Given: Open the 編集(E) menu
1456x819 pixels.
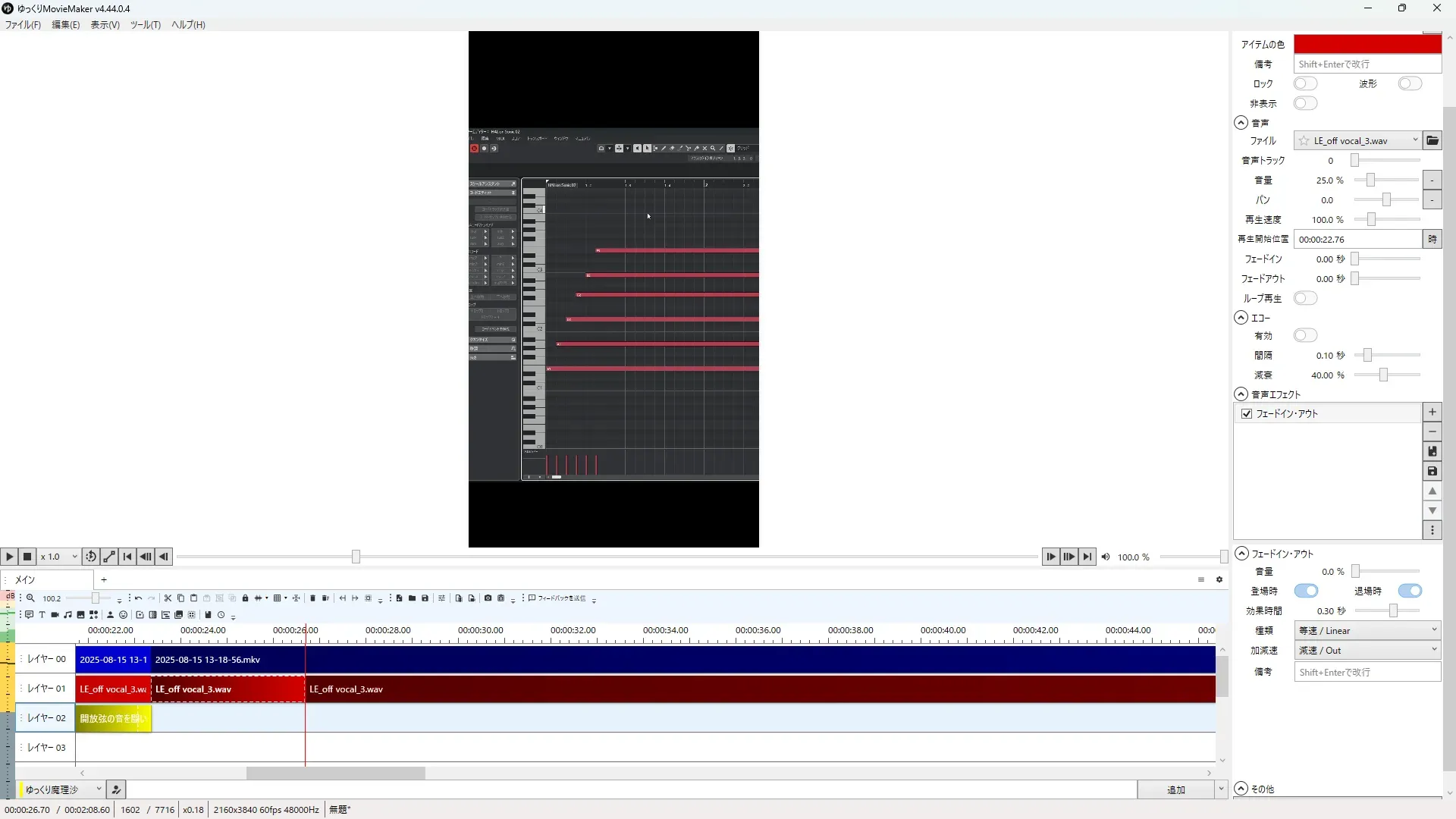Looking at the screenshot, I should (65, 24).
